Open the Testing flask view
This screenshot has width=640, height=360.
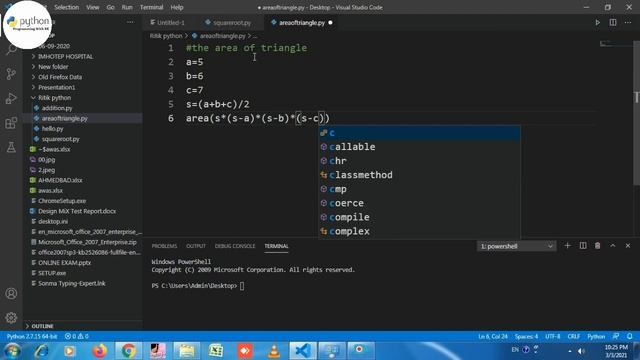tap(11, 147)
